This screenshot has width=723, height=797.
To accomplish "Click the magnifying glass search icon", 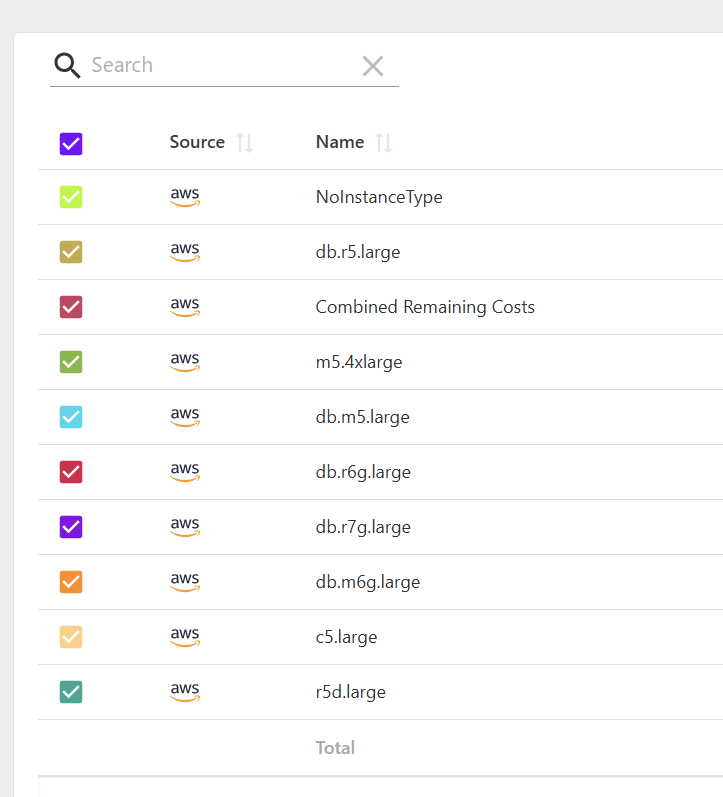I will point(67,66).
